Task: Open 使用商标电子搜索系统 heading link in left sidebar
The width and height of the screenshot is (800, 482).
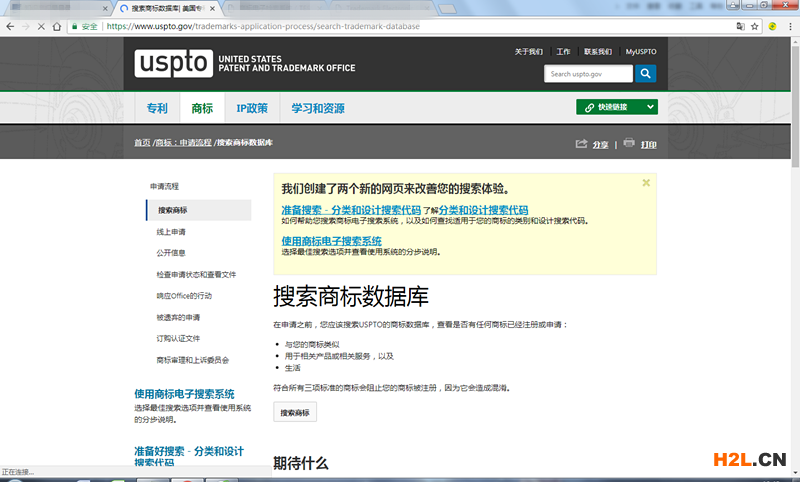Action: (184, 394)
